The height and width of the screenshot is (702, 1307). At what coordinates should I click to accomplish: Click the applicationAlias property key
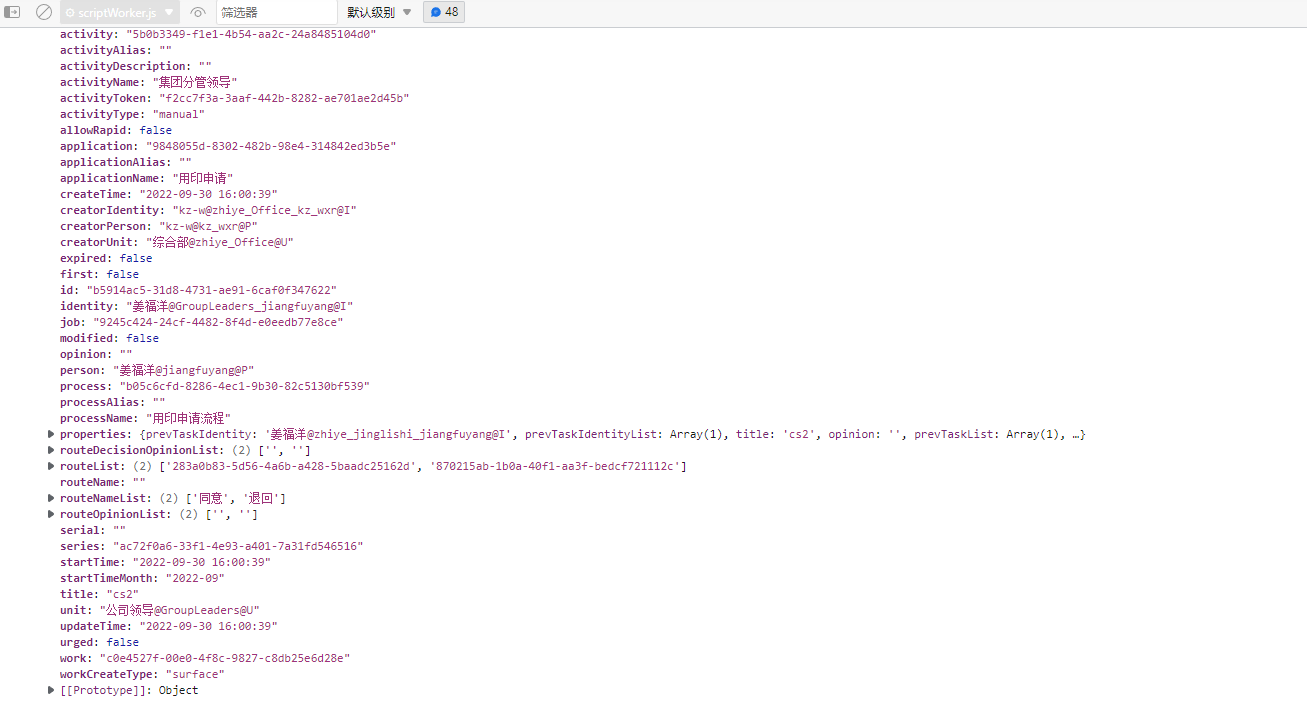click(116, 162)
